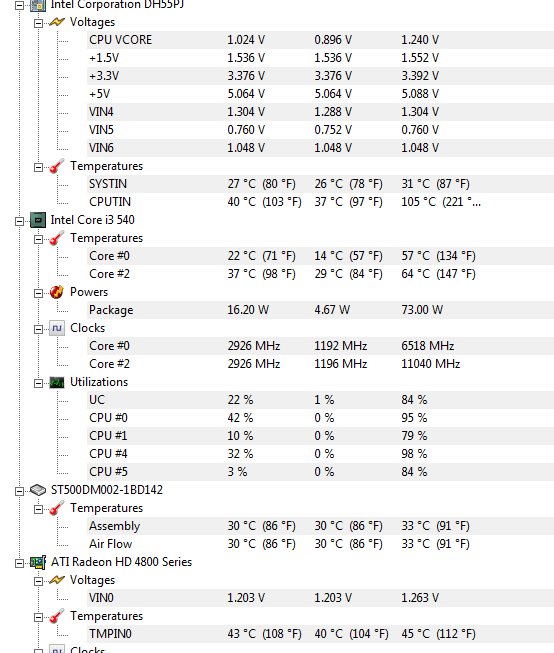This screenshot has width=554, height=653.
Task: Click the Utilizations graph icon
Action: point(57,382)
